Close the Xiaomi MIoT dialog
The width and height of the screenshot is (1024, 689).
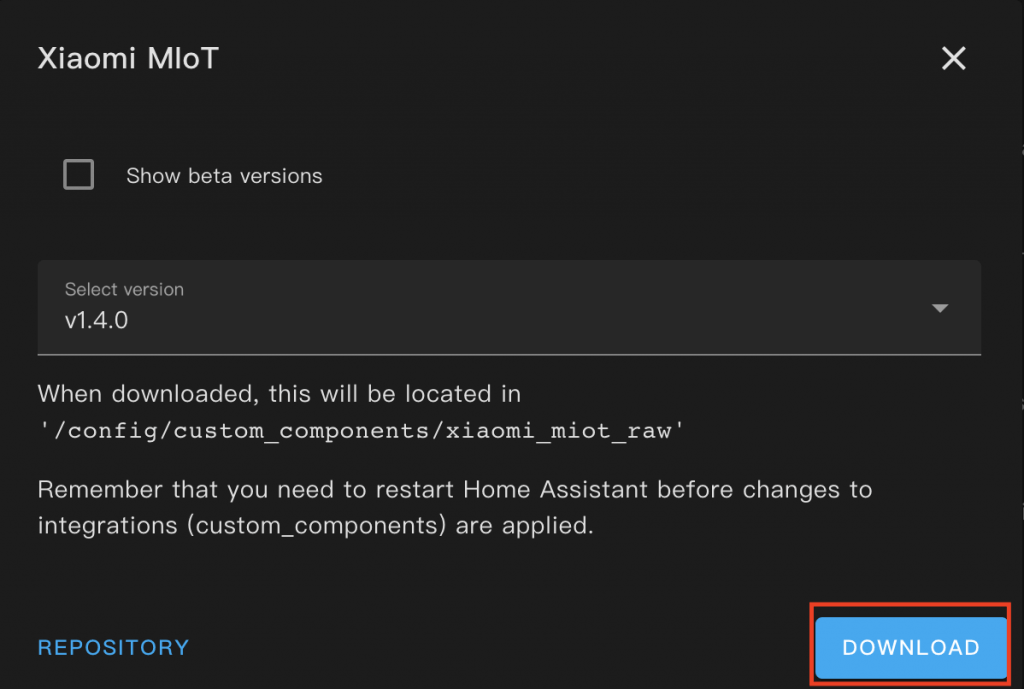pos(953,59)
